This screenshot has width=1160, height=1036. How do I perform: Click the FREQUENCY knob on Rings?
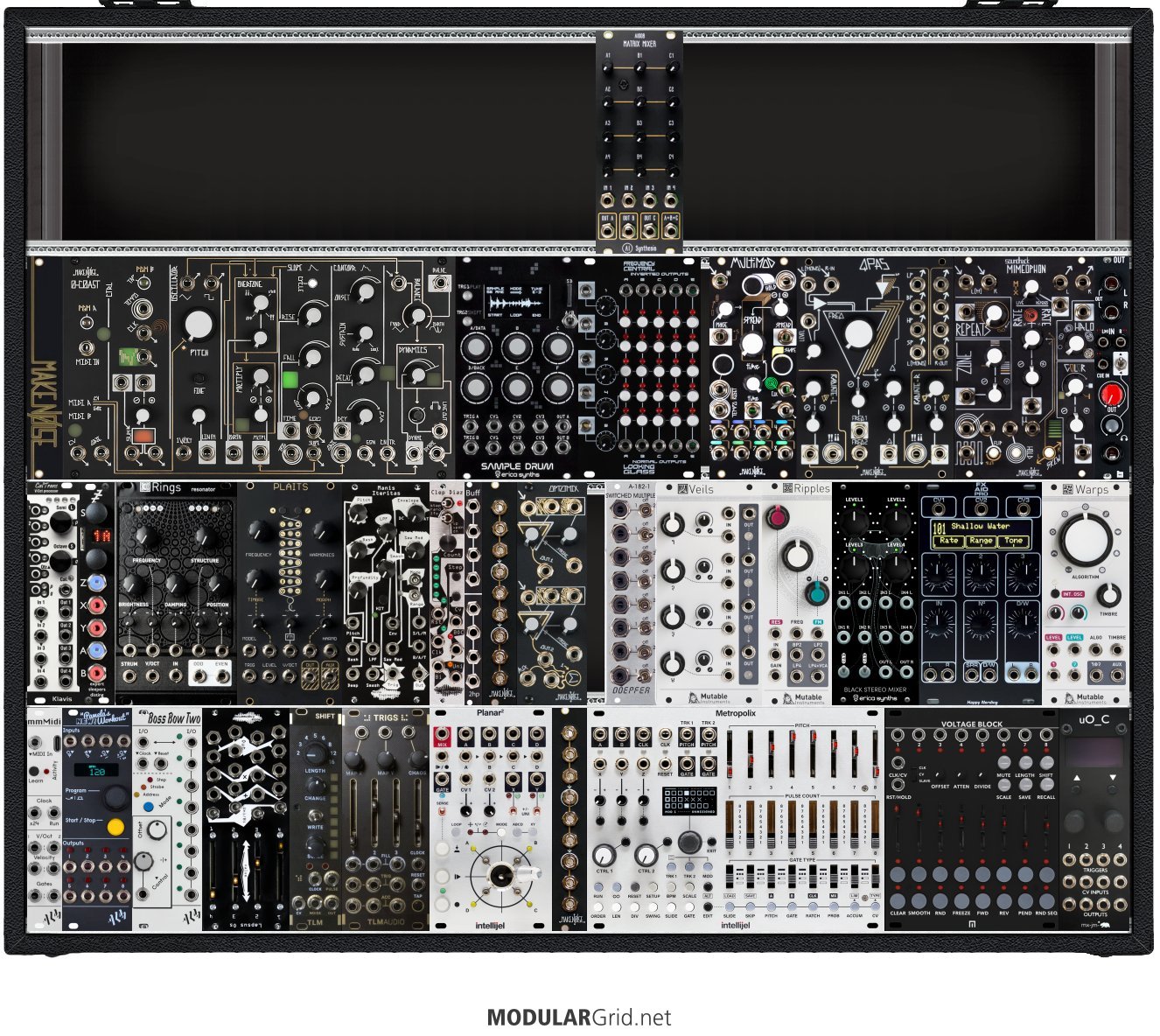pyautogui.click(x=146, y=535)
